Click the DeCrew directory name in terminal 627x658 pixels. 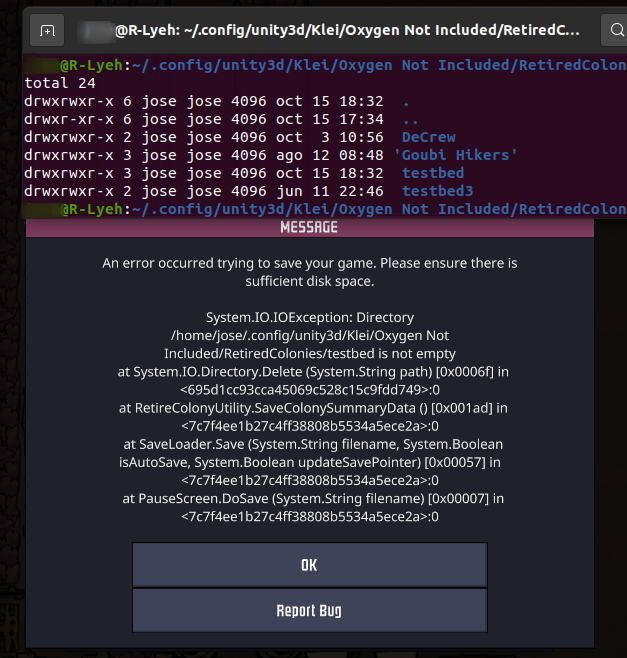coord(428,137)
